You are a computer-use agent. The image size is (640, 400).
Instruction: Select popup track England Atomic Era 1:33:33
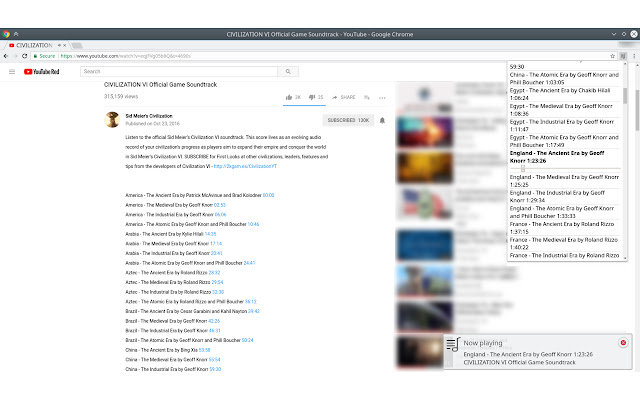coord(564,212)
